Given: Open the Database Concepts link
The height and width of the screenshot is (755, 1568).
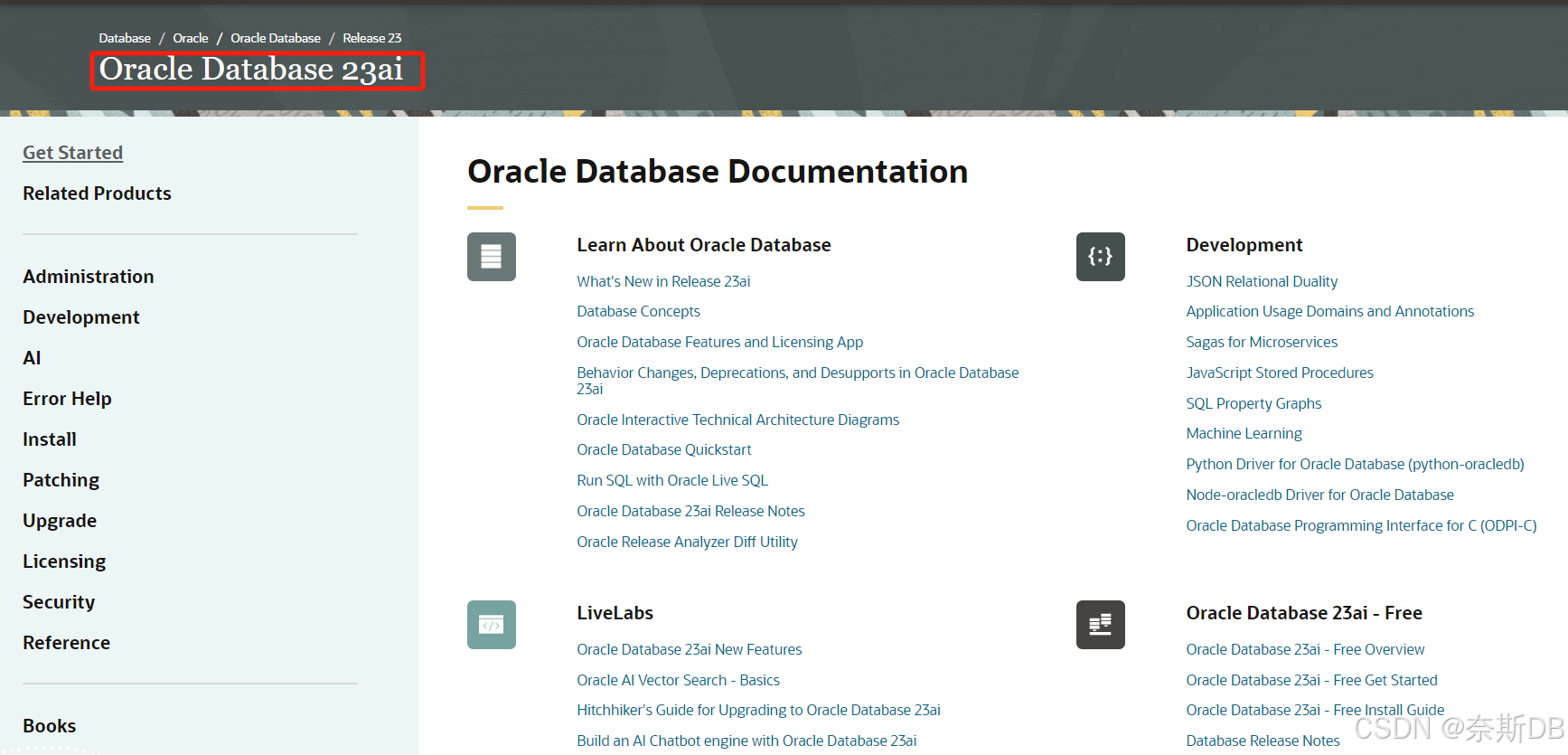Looking at the screenshot, I should pyautogui.click(x=638, y=311).
